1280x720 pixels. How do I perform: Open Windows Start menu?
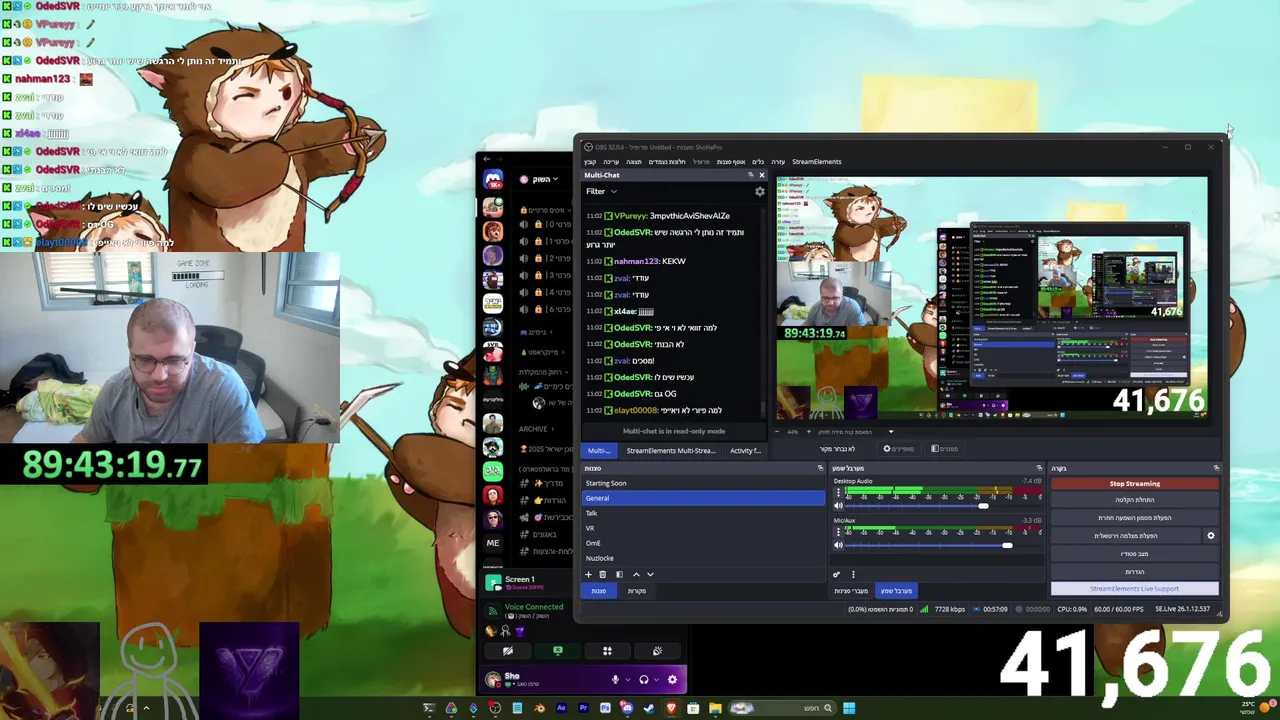tap(848, 708)
